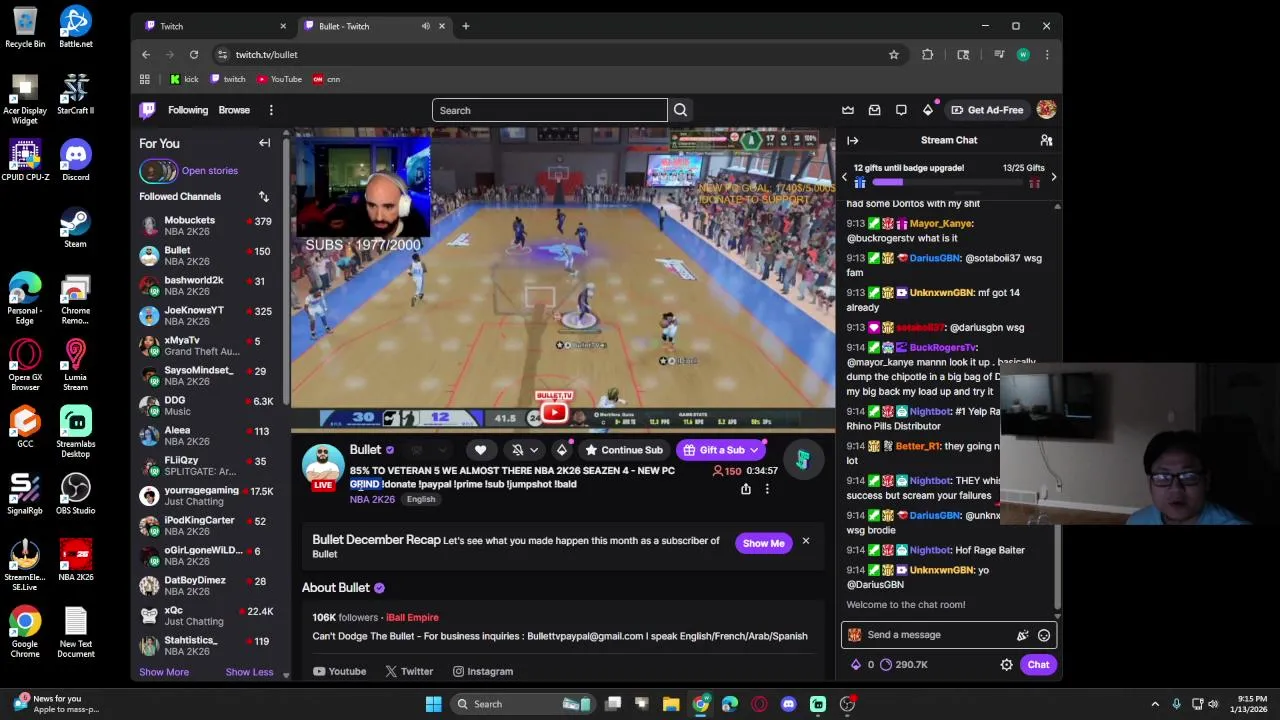This screenshot has width=1280, height=720.
Task: Expand Gift a Sub options
Action: point(754,450)
